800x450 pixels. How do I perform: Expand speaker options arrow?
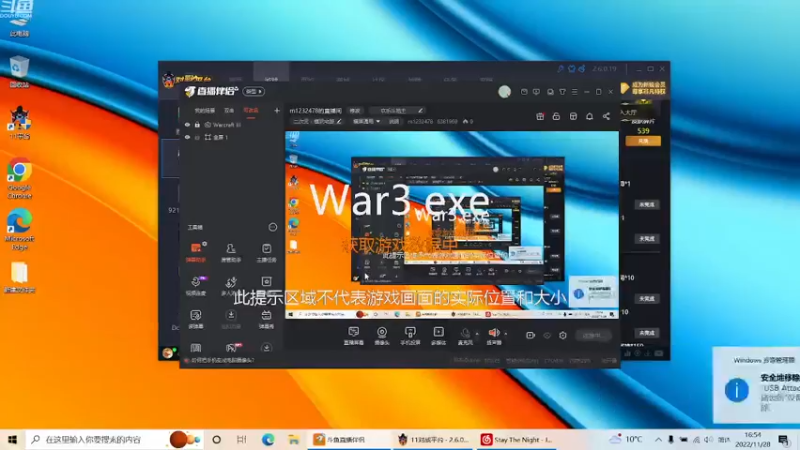click(506, 334)
